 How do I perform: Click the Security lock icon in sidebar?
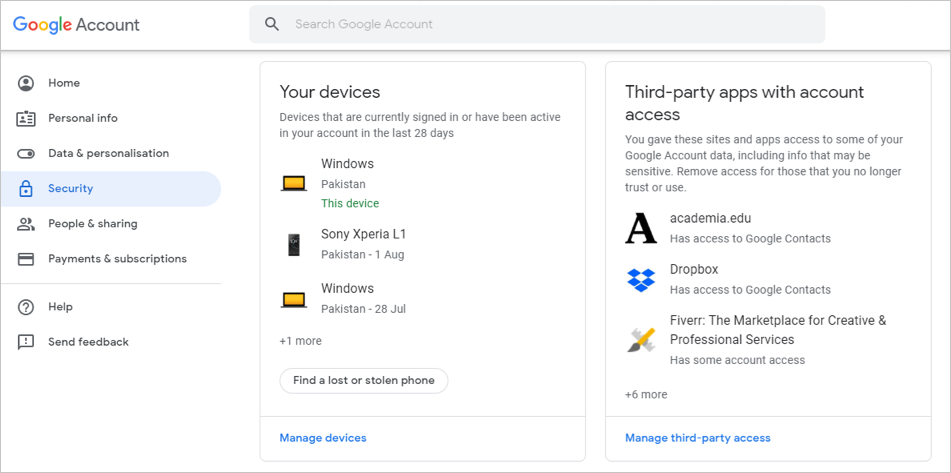point(26,189)
